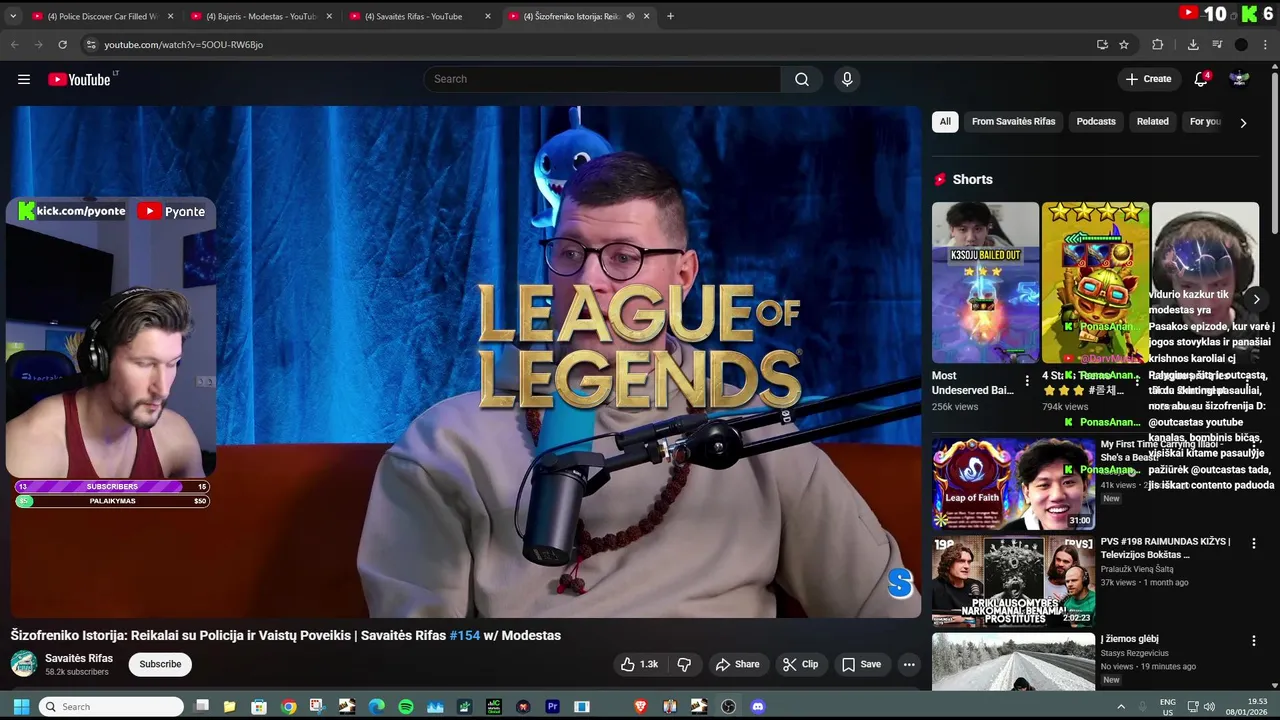
Task: Click the YouTube search input field
Action: tap(603, 79)
